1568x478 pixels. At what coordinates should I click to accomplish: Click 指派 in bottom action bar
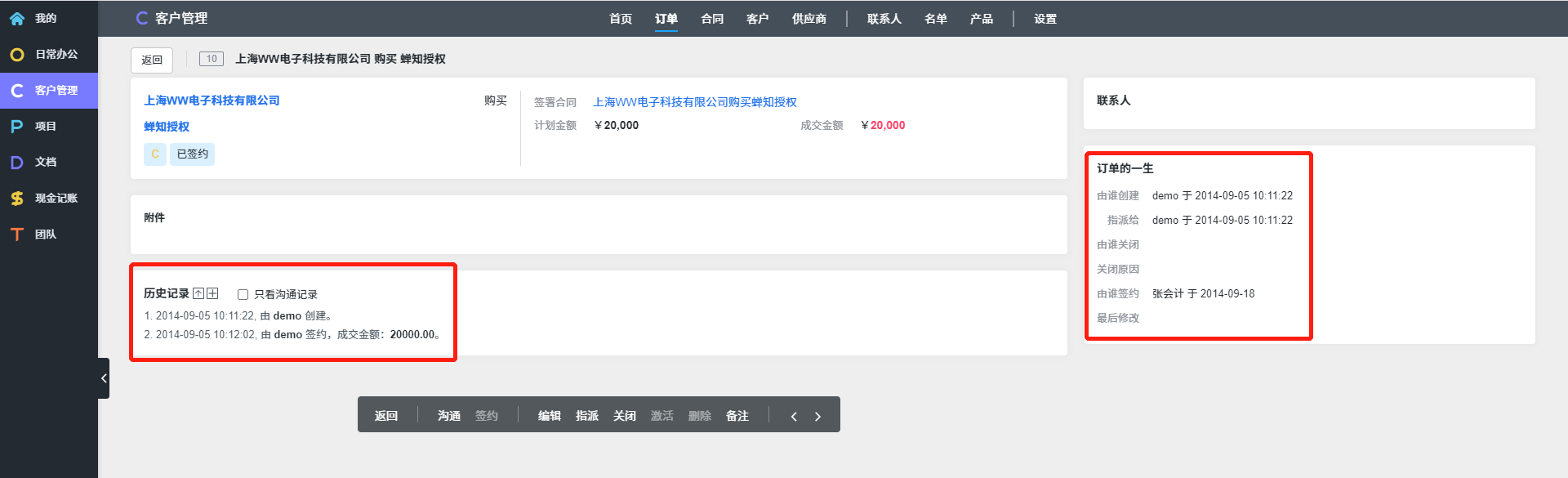point(586,416)
